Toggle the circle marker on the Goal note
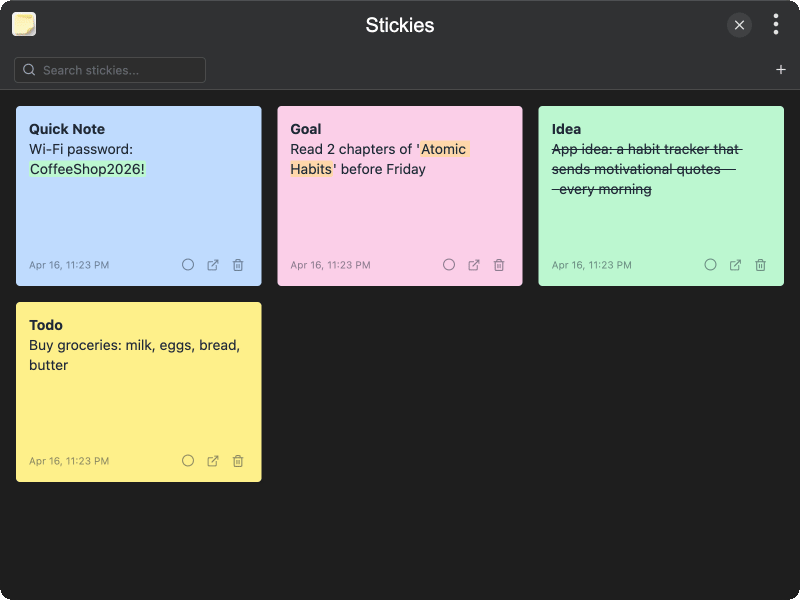The image size is (800, 600). click(x=449, y=265)
